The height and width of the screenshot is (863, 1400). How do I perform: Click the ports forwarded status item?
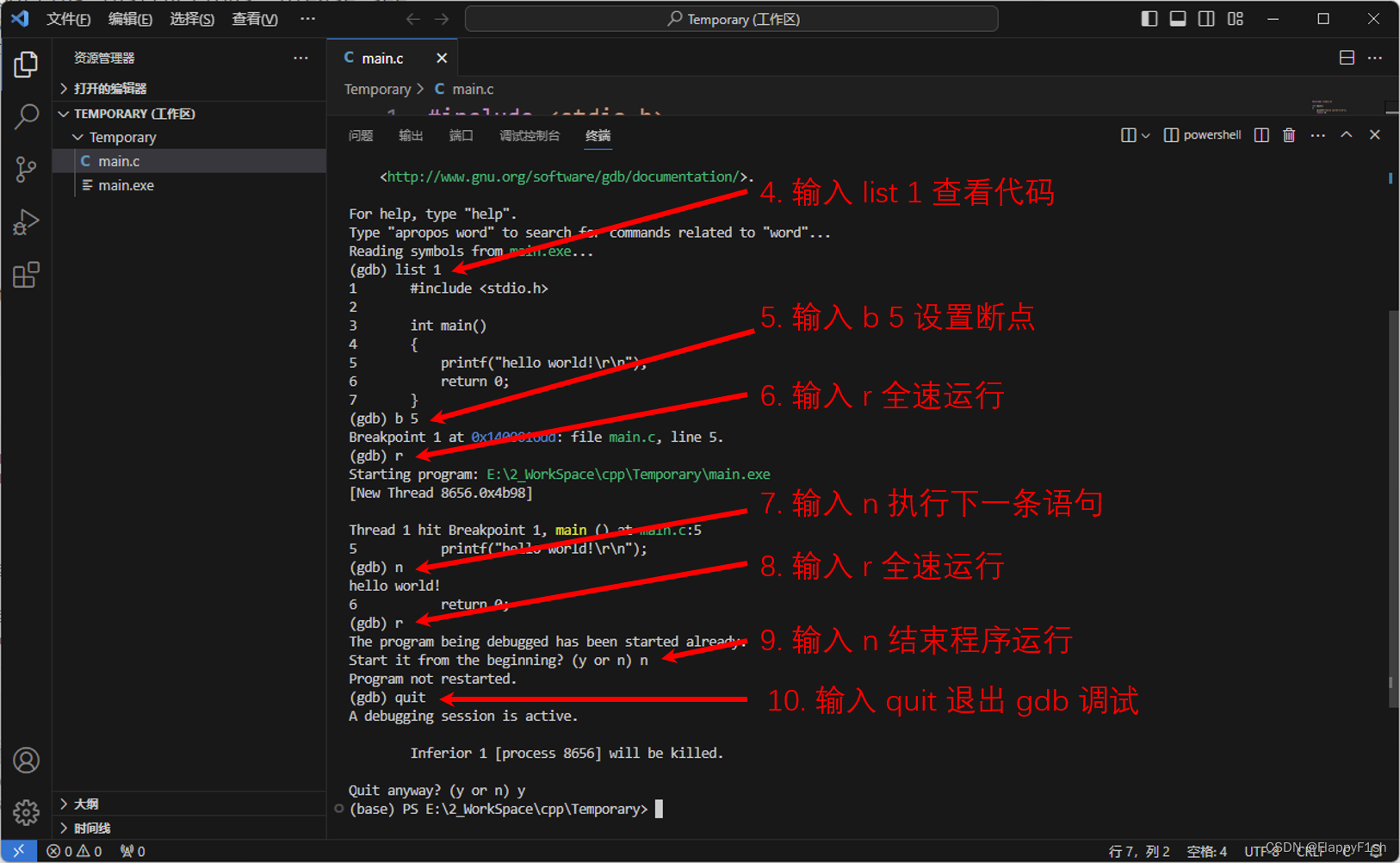tap(133, 851)
